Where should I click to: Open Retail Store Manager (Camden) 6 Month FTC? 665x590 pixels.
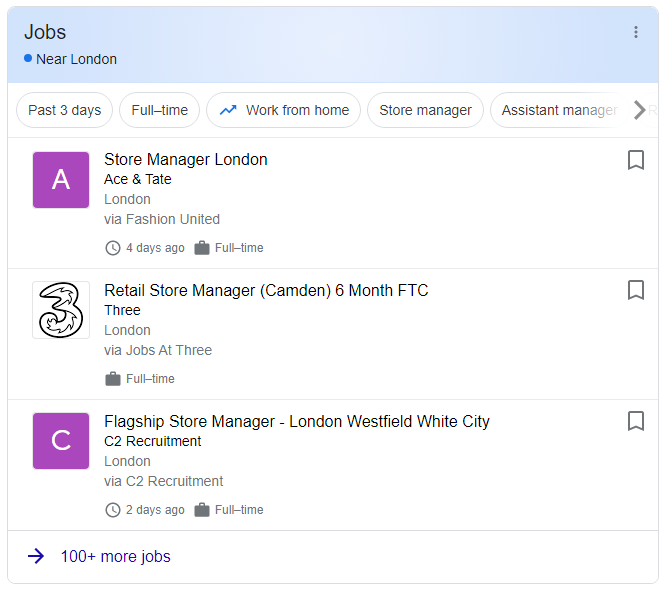(x=266, y=291)
